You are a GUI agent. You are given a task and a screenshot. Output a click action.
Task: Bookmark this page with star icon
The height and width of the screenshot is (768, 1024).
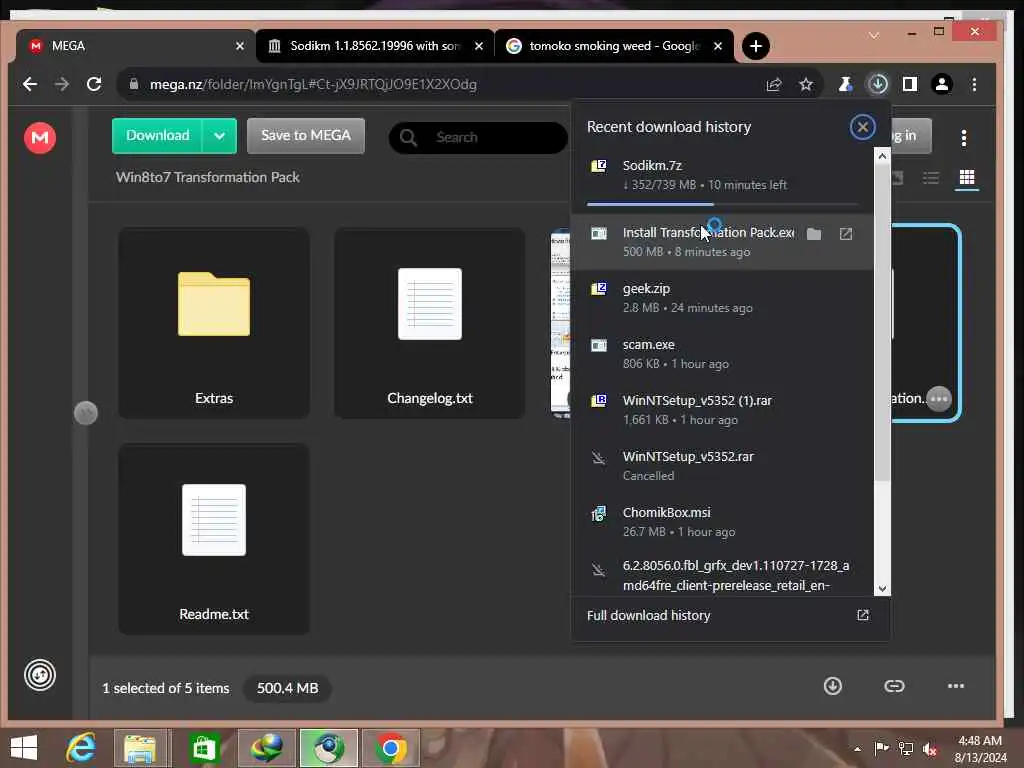pyautogui.click(x=806, y=84)
